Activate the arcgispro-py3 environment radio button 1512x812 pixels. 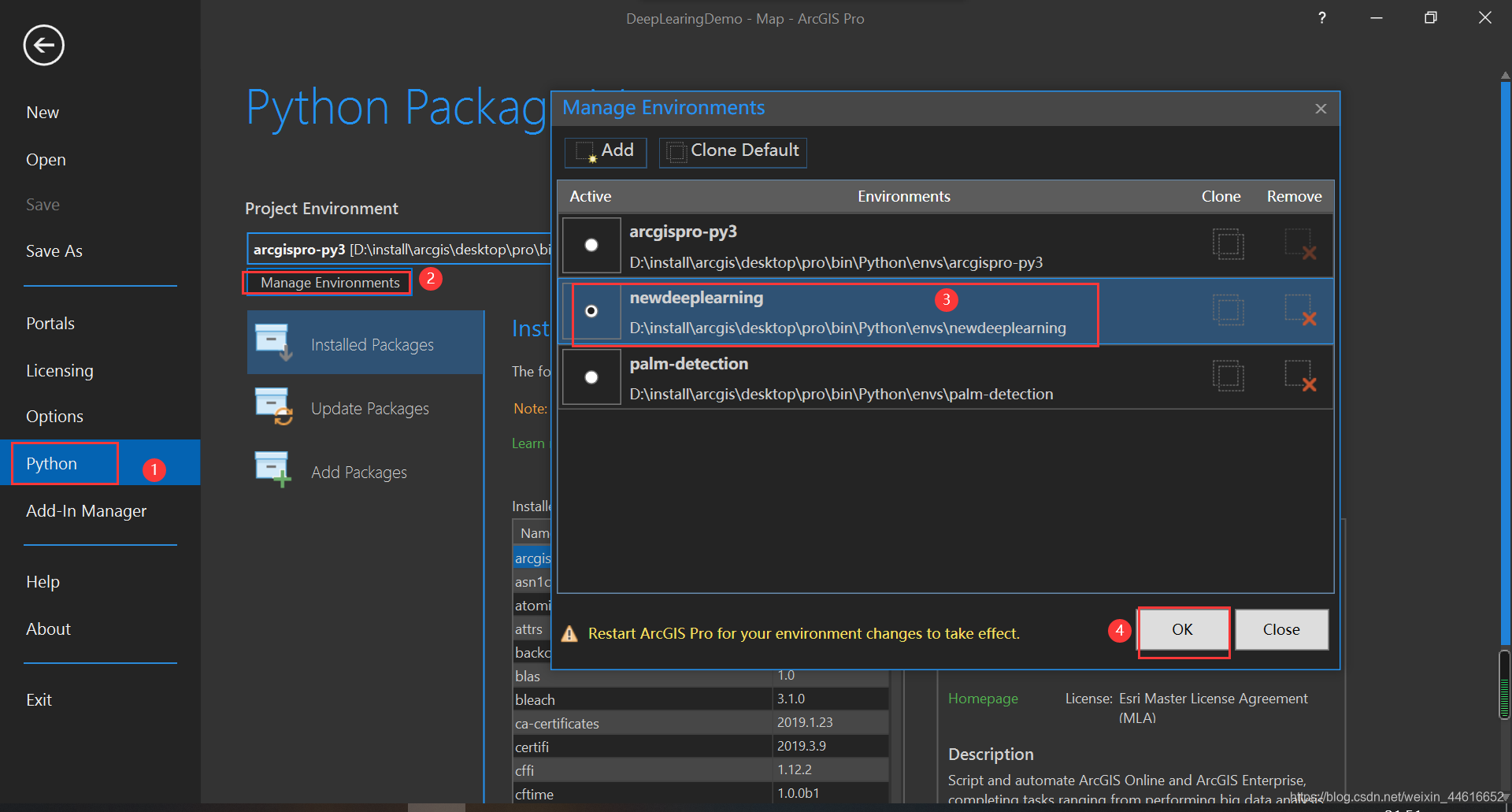pos(591,245)
